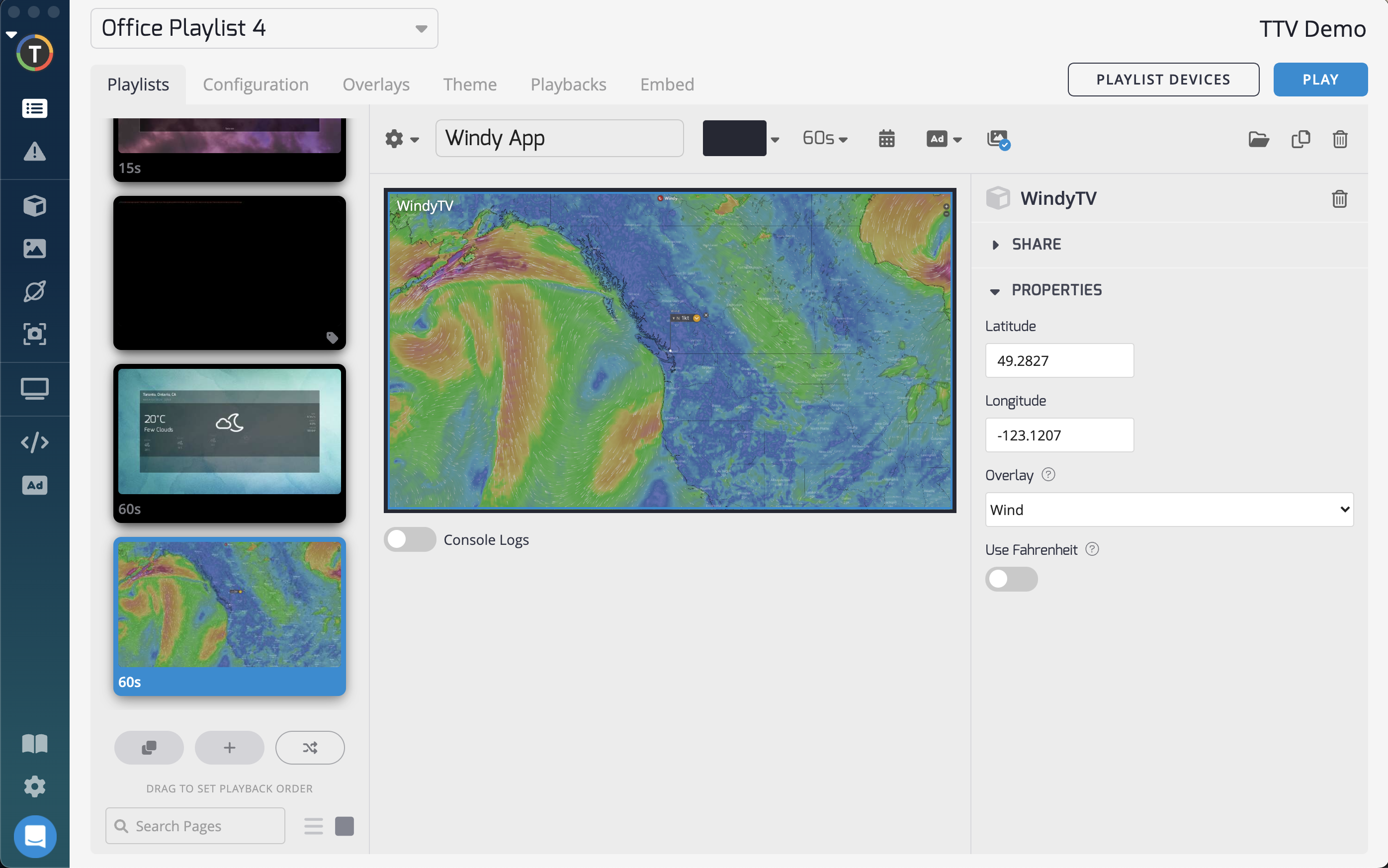Click the PLAYLIST DEVICES button
Viewport: 1388px width, 868px height.
(1163, 79)
